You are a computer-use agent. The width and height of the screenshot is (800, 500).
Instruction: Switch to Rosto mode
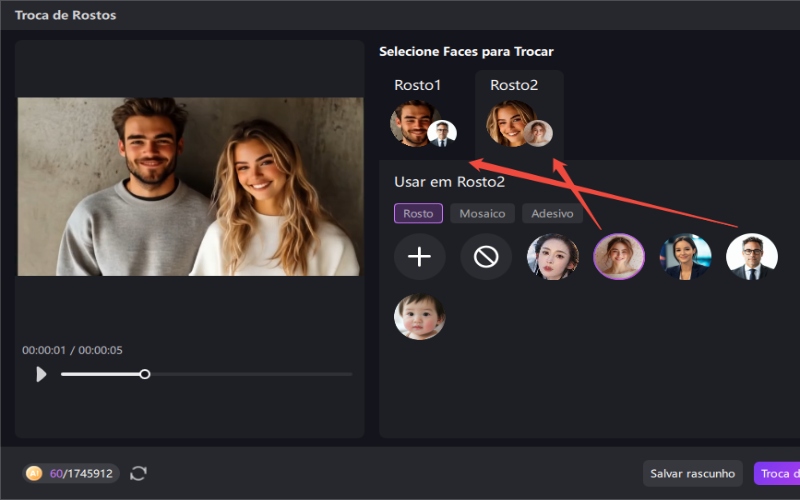[x=418, y=213]
